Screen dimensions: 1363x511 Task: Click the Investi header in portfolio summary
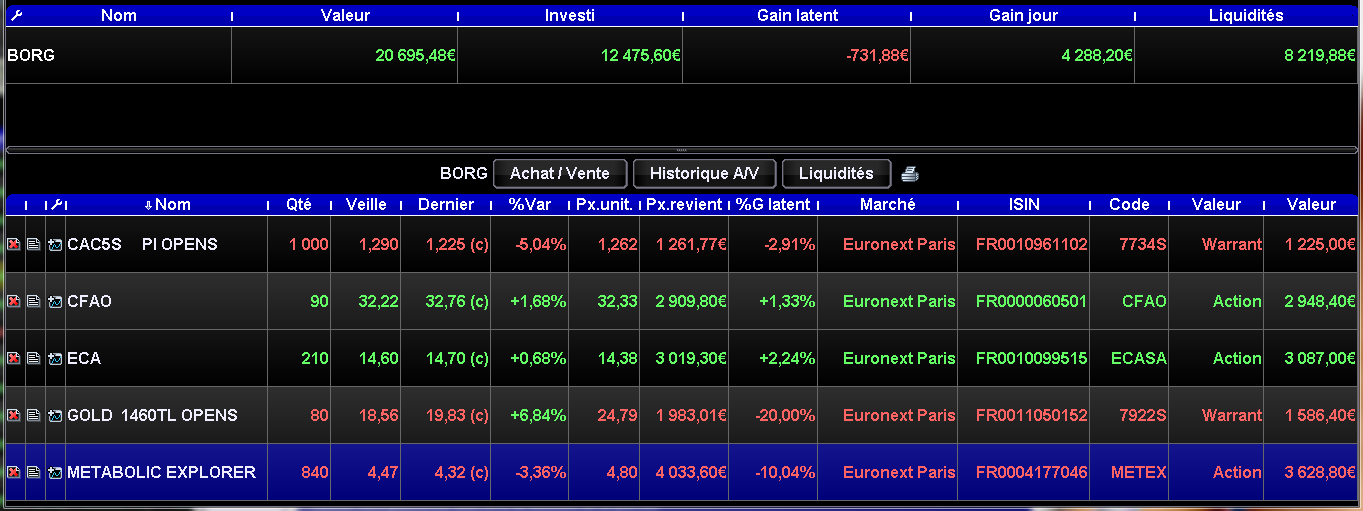coord(570,16)
